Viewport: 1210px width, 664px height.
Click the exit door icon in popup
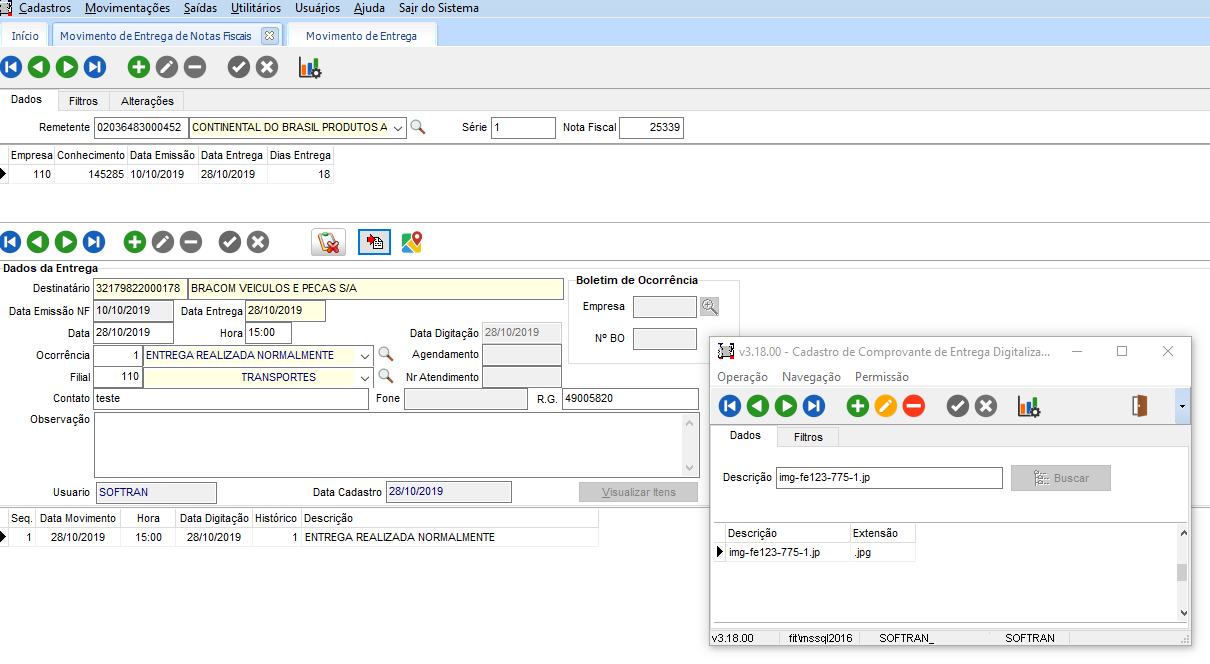1139,406
